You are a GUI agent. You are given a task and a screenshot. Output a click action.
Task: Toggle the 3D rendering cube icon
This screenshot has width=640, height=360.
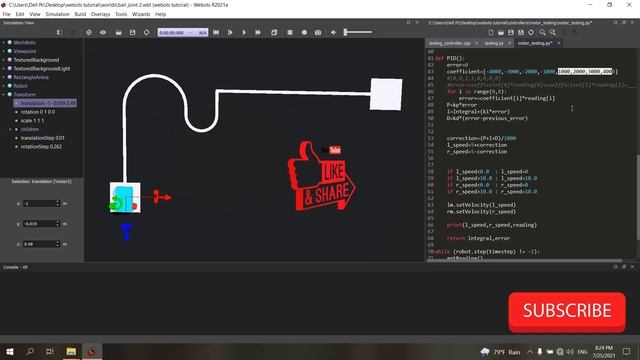[x=274, y=32]
